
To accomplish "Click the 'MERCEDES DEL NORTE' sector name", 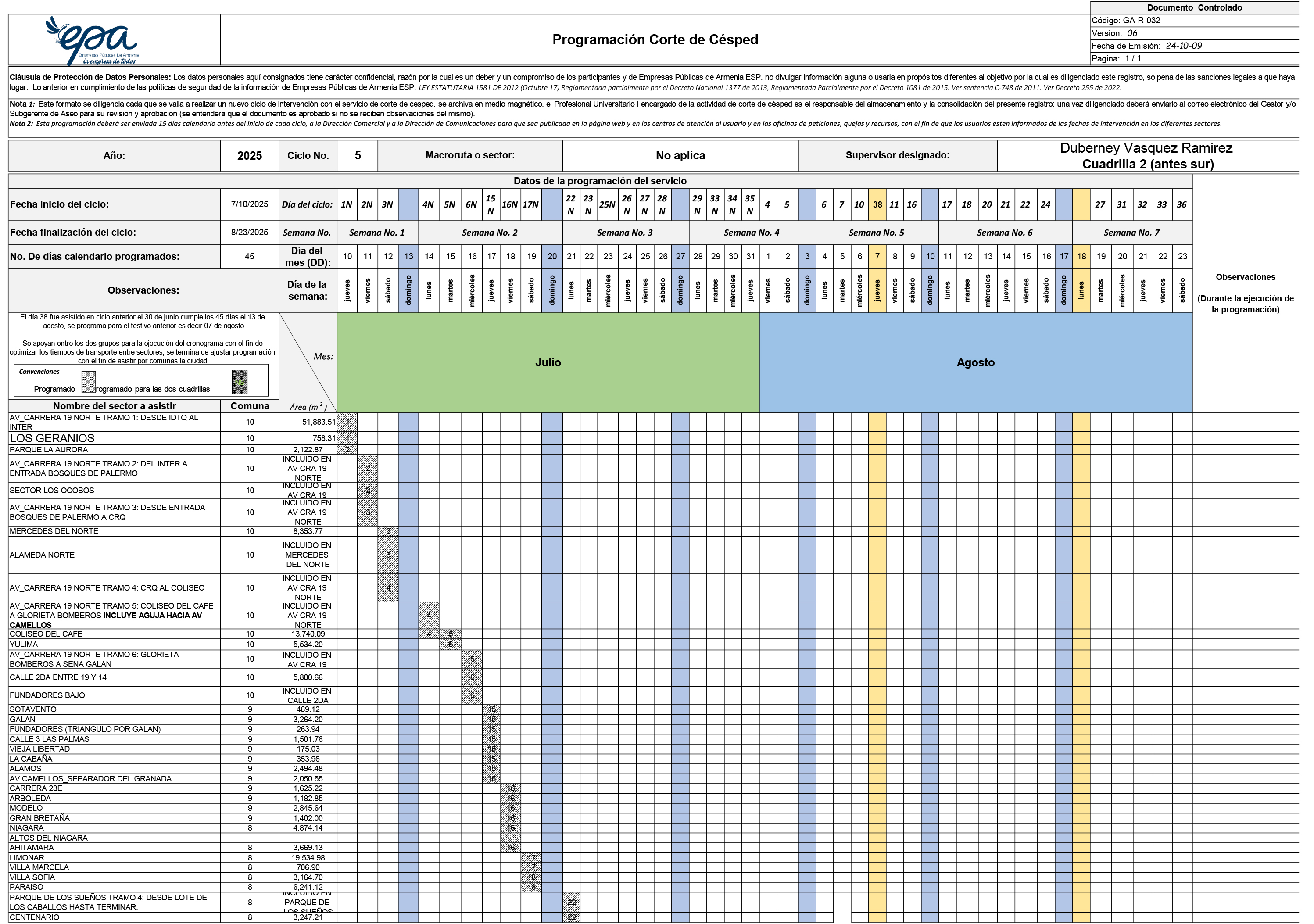I will tap(54, 531).
